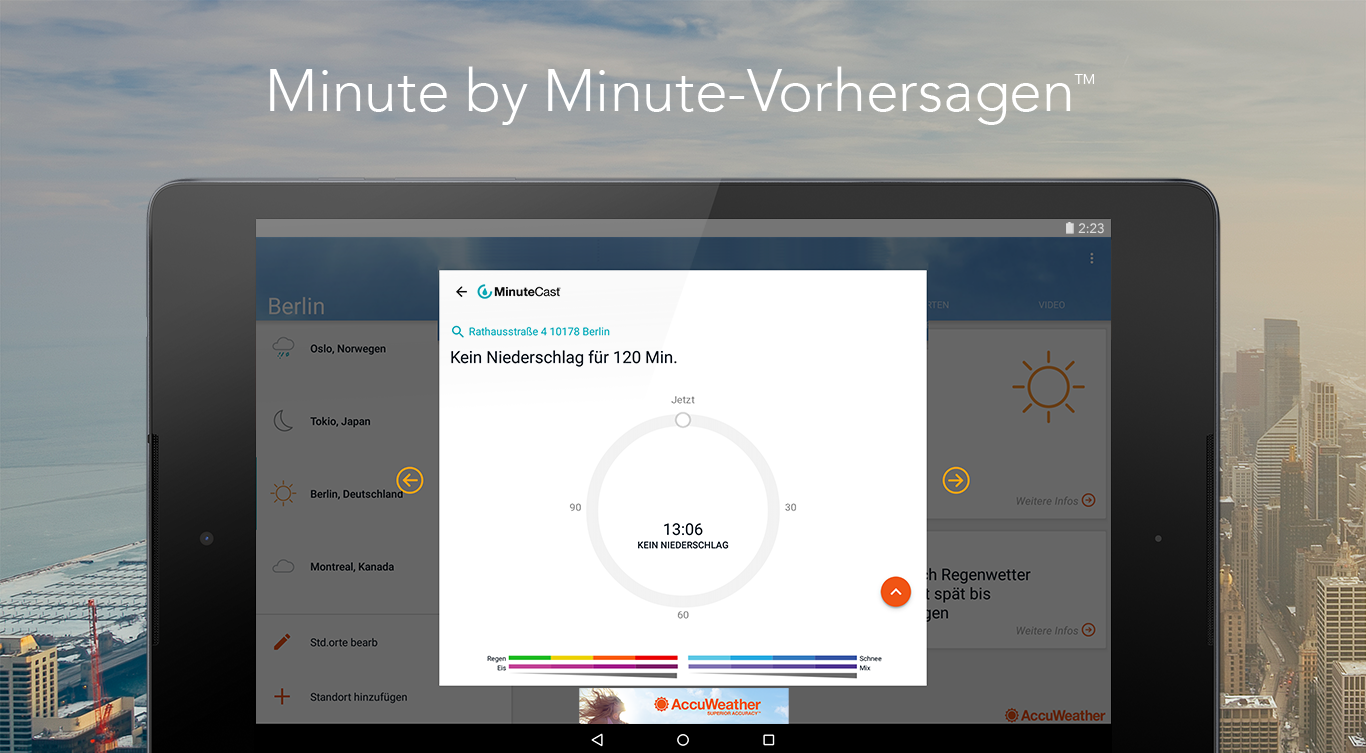Open Std.orte bearb option
Screen dimensions: 1366x753
344,643
